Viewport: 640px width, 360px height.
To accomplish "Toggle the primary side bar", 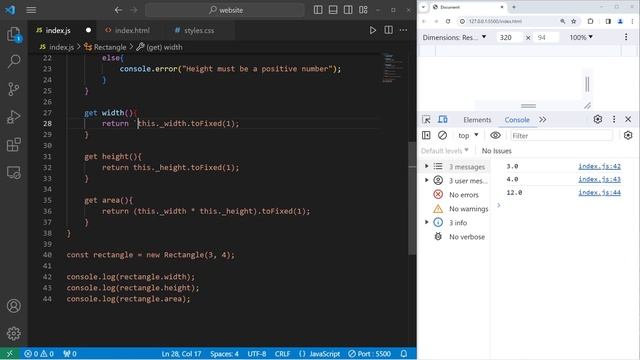I will tap(318, 10).
